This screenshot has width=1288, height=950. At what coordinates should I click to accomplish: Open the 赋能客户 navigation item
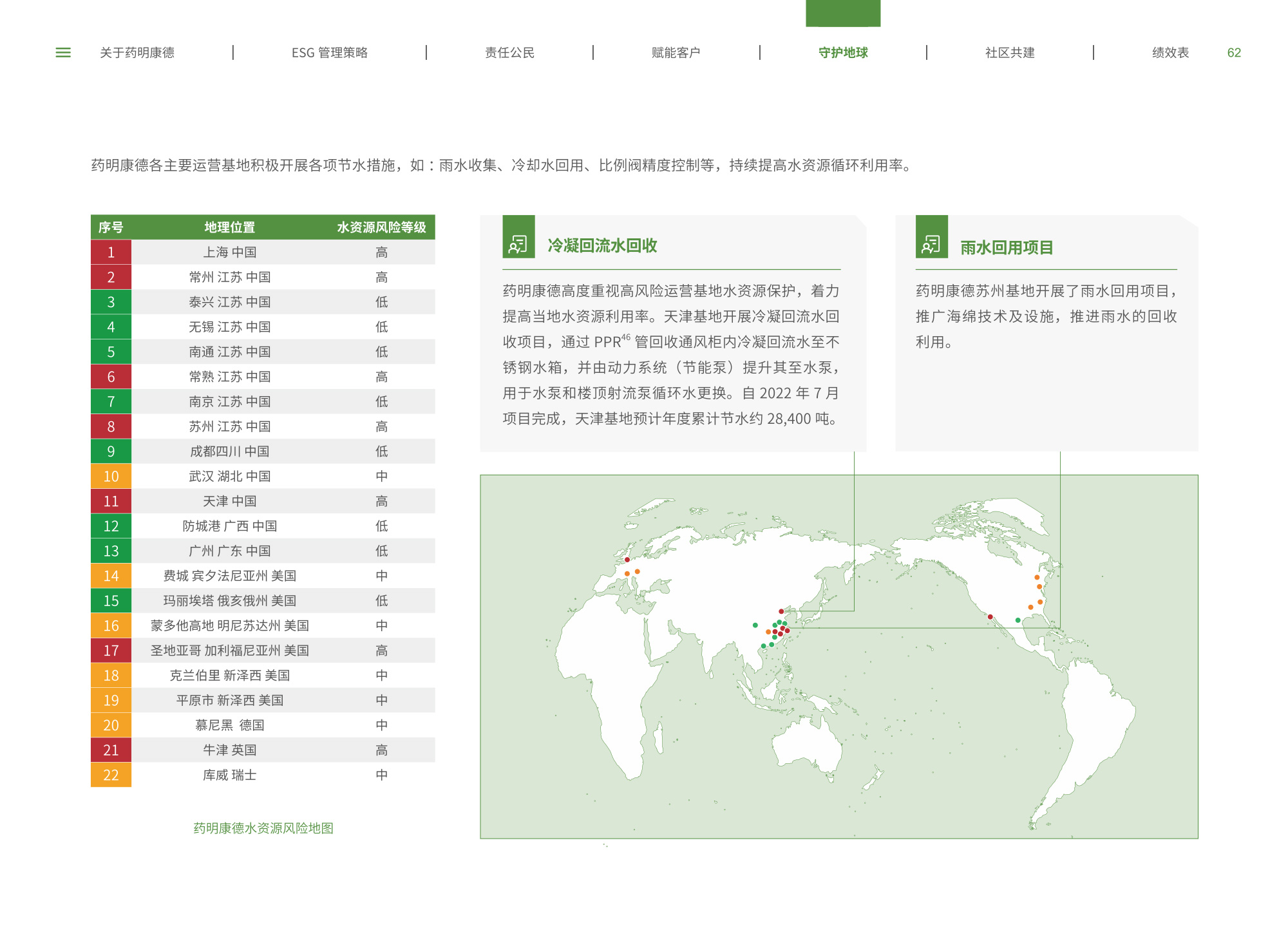coord(676,53)
